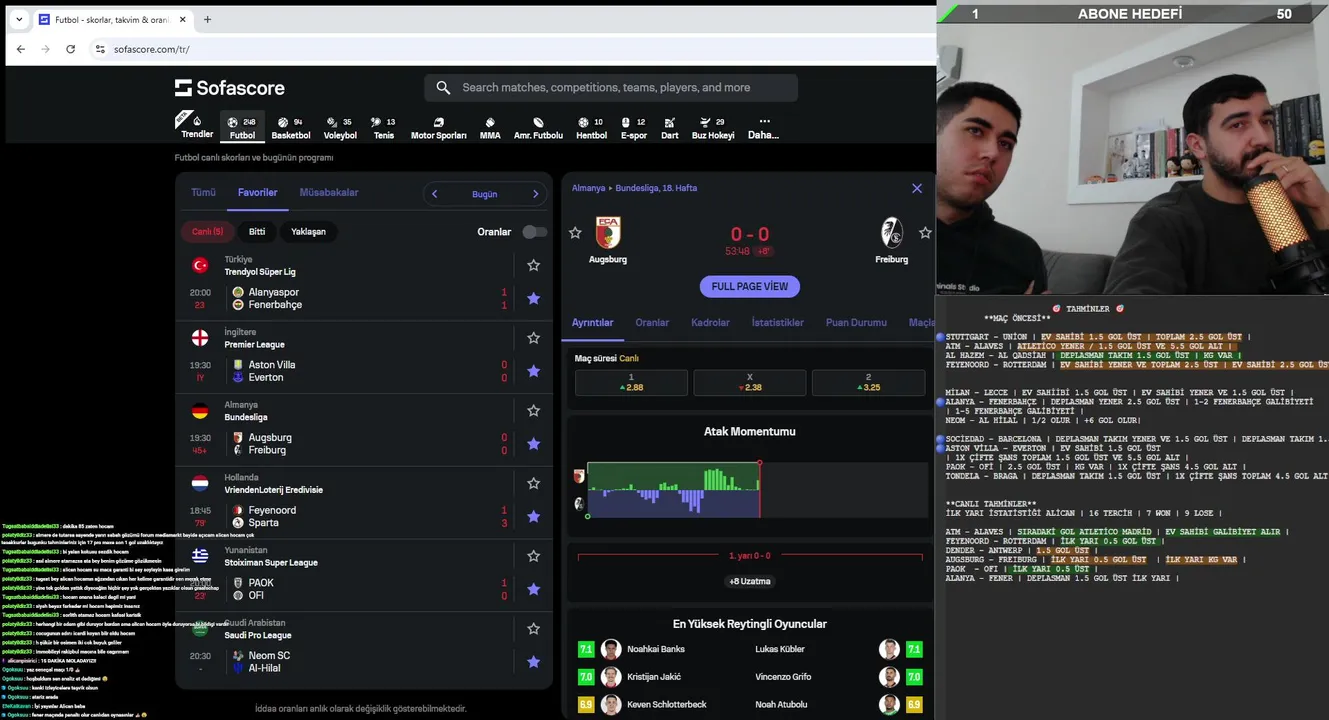The width and height of the screenshot is (1329, 720).
Task: Select the away win odds 3.25
Action: pyautogui.click(x=868, y=382)
